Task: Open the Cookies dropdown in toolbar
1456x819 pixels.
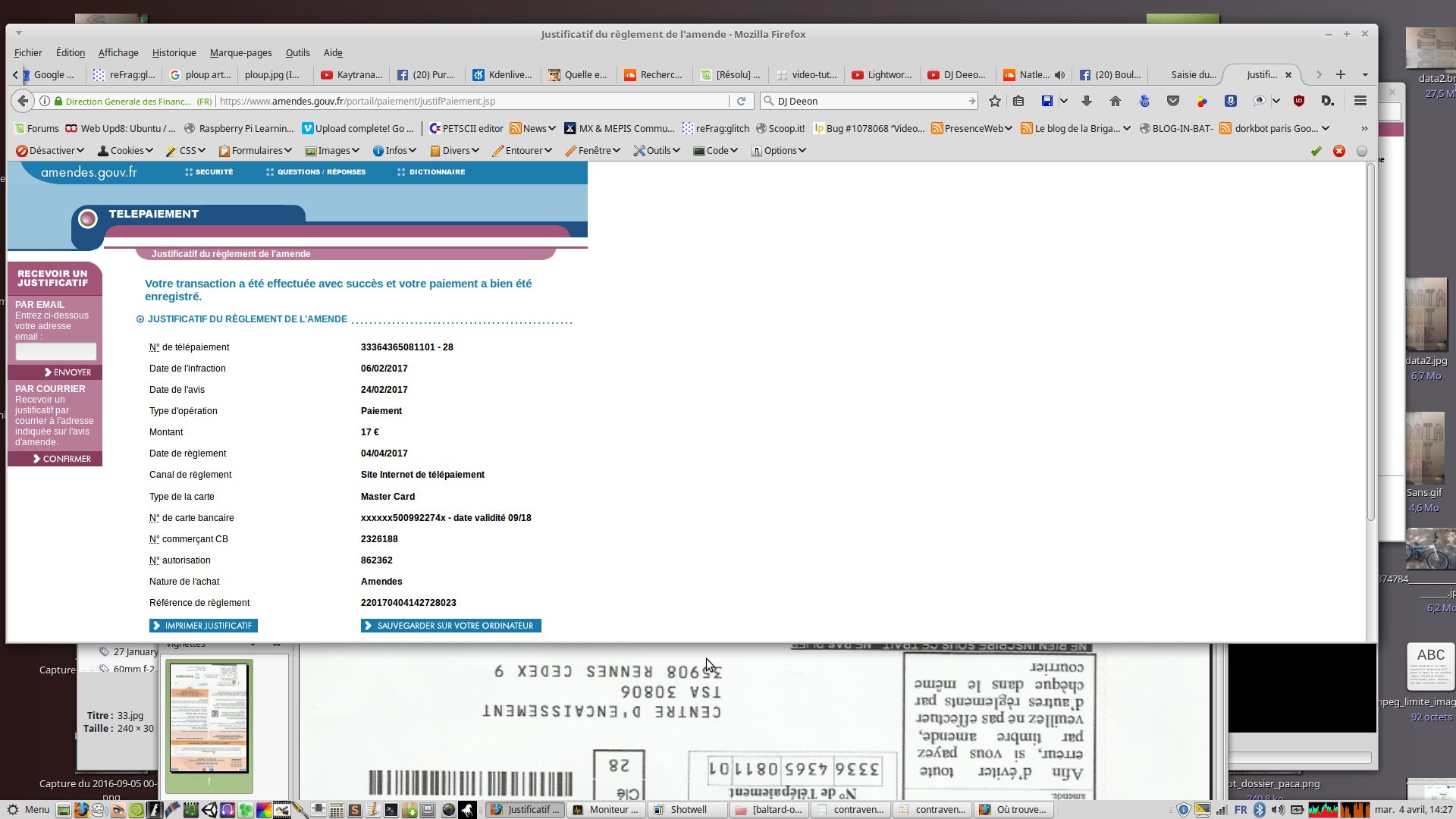Action: 126,151
